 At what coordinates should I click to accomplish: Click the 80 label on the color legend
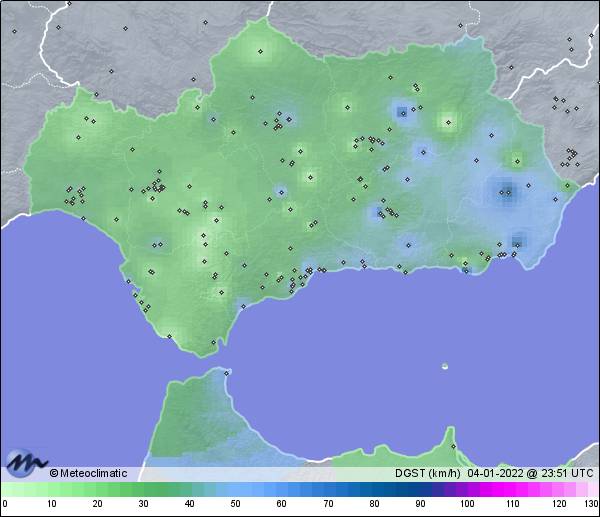click(x=373, y=504)
